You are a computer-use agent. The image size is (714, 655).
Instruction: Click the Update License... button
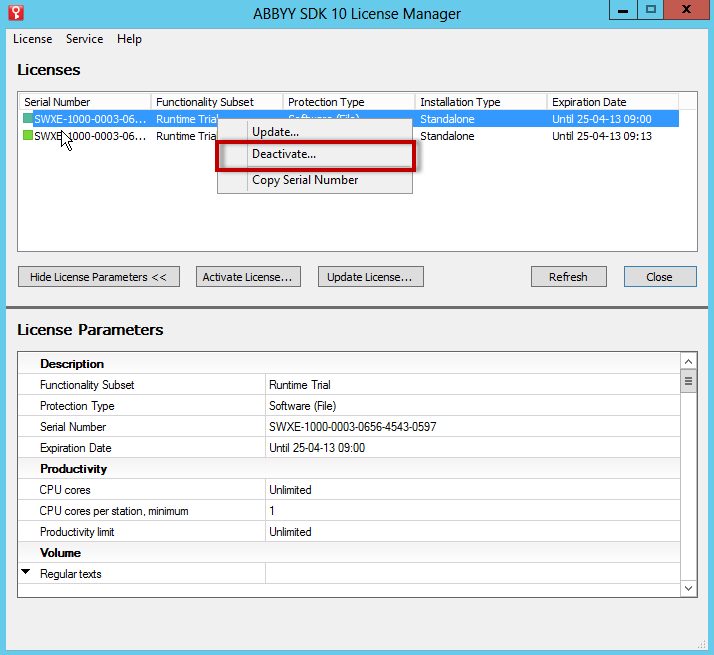coord(371,277)
